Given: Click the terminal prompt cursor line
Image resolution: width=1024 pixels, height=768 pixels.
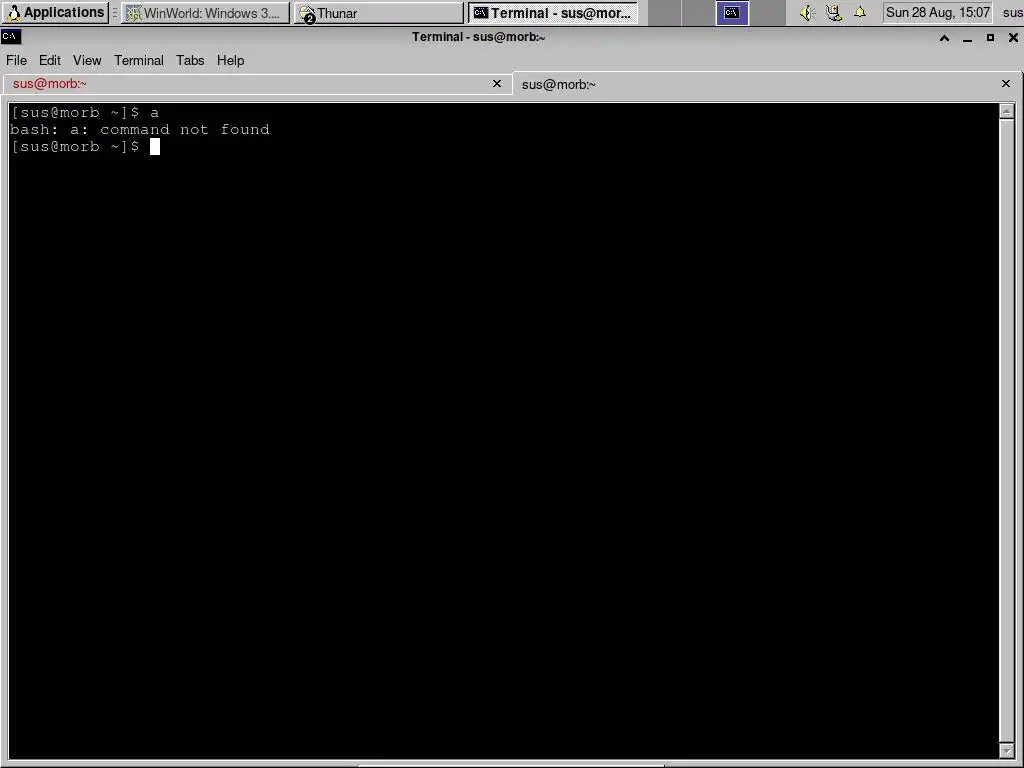Looking at the screenshot, I should pos(85,146).
